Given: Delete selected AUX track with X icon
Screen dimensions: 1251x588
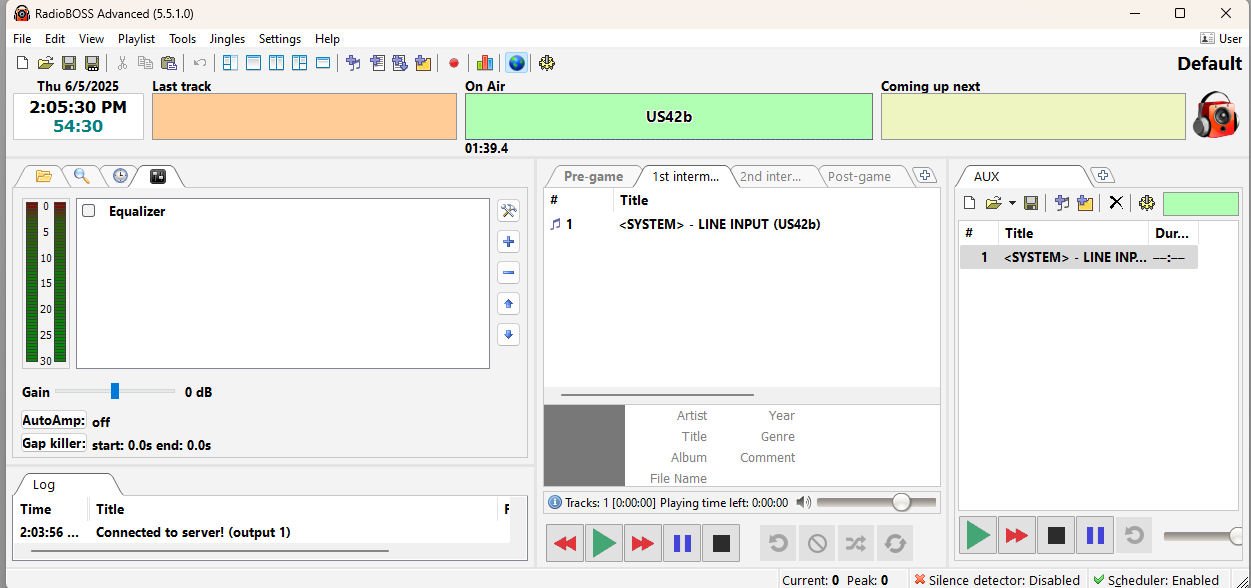Looking at the screenshot, I should (x=1116, y=203).
